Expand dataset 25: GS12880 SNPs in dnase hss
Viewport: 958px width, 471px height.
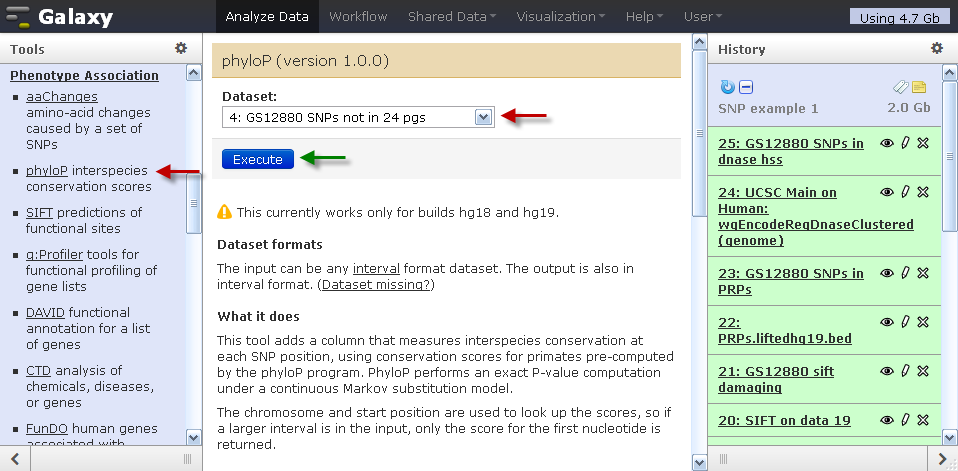pyautogui.click(x=791, y=152)
